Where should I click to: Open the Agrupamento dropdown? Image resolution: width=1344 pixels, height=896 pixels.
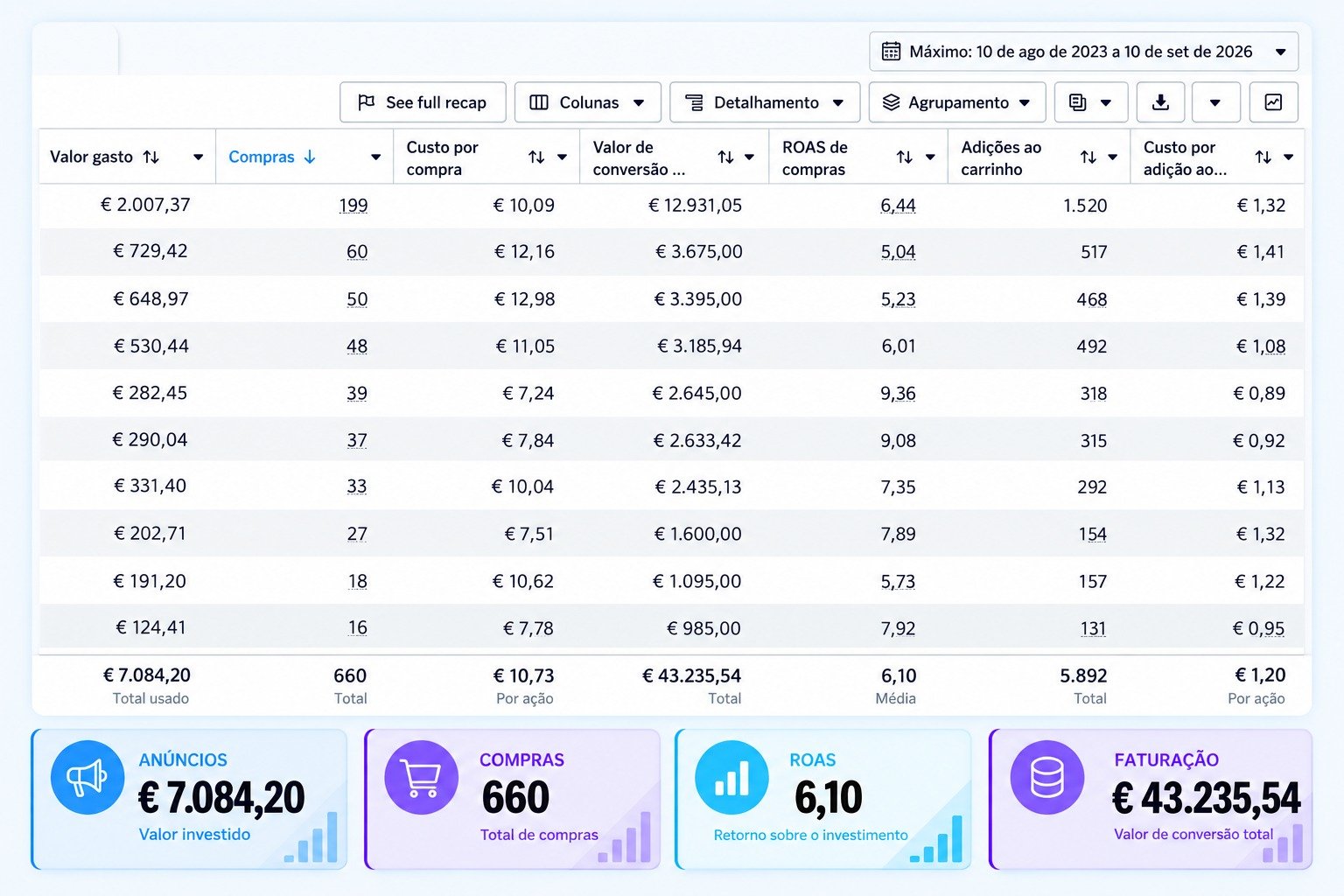pos(957,102)
